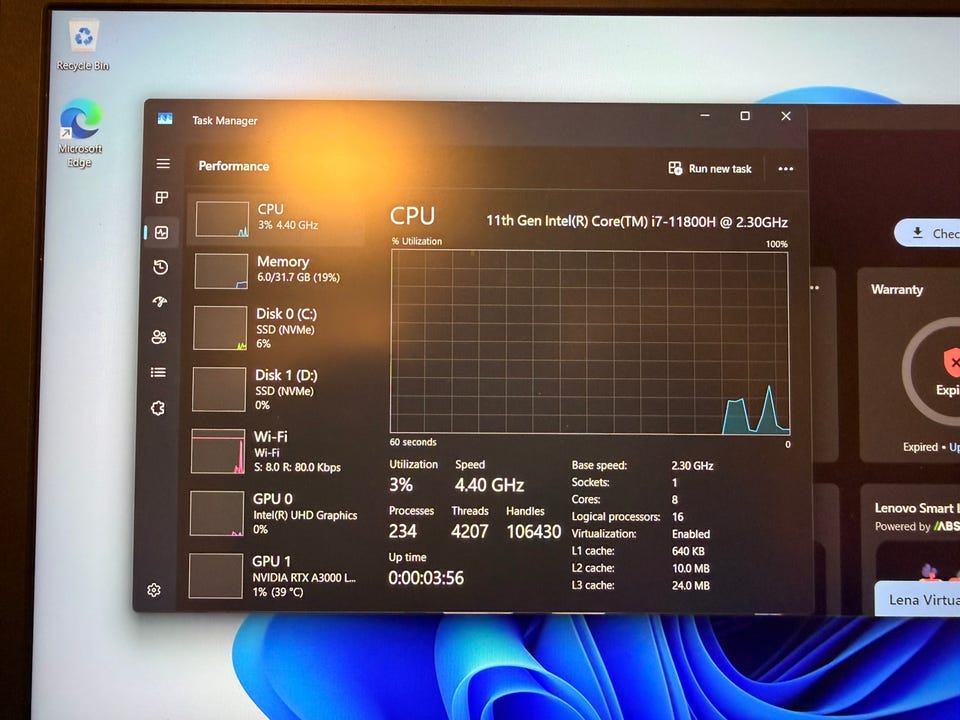The image size is (960, 720).
Task: Click the Warranty card heading in Lenovo window
Action: 897,290
